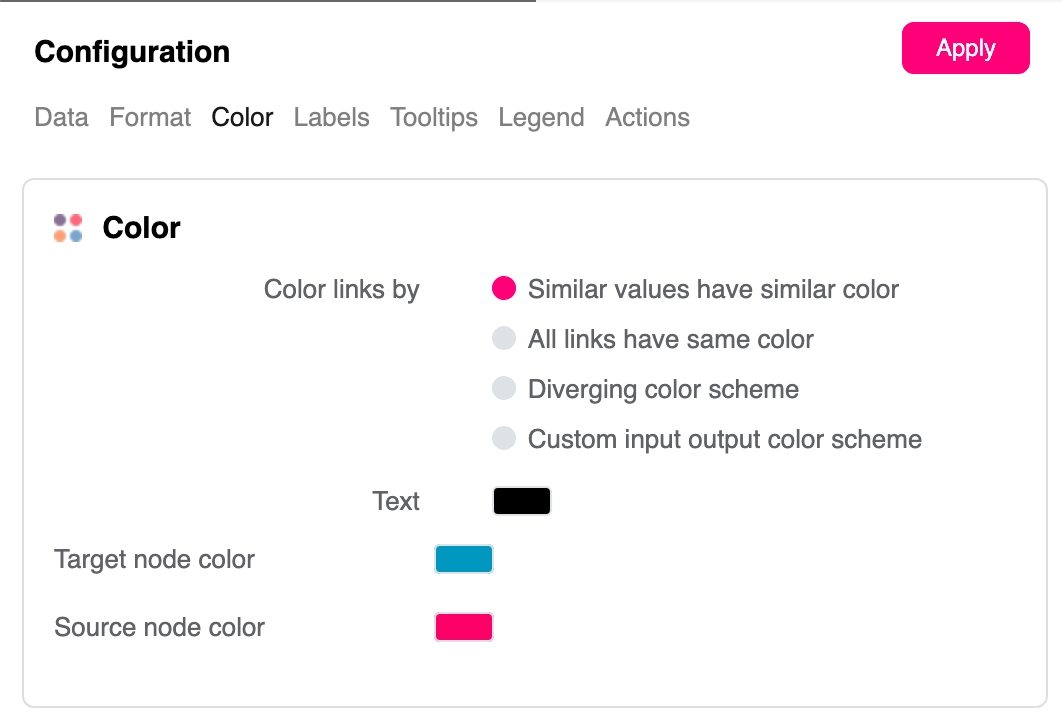Screen dimensions: 1062x726
Task: Open the Actions tab
Action: (647, 118)
